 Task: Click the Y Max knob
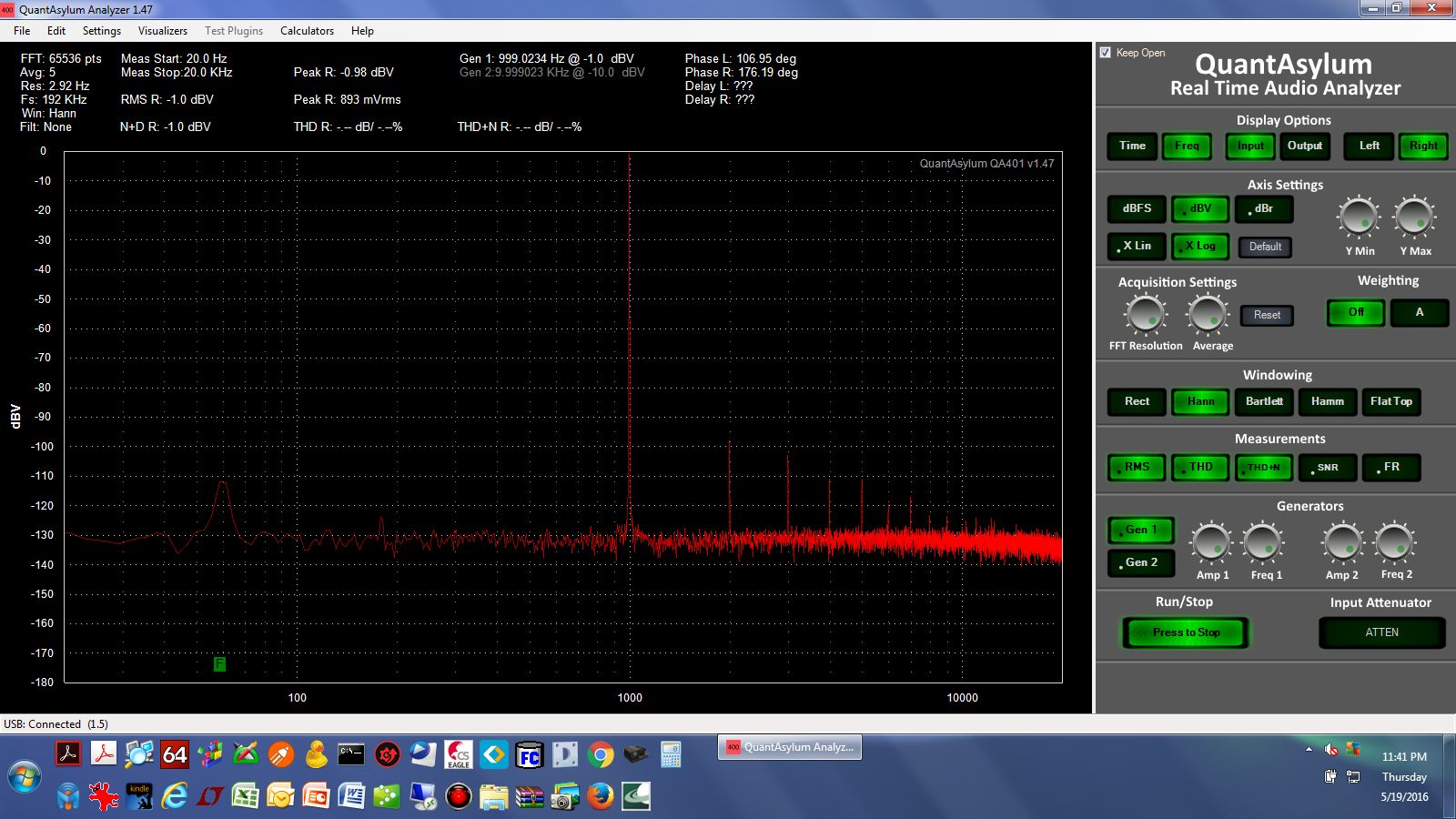click(1414, 217)
